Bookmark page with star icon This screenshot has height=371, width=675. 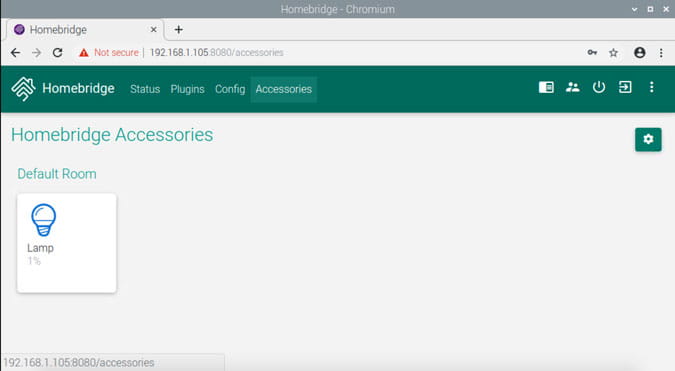(613, 53)
